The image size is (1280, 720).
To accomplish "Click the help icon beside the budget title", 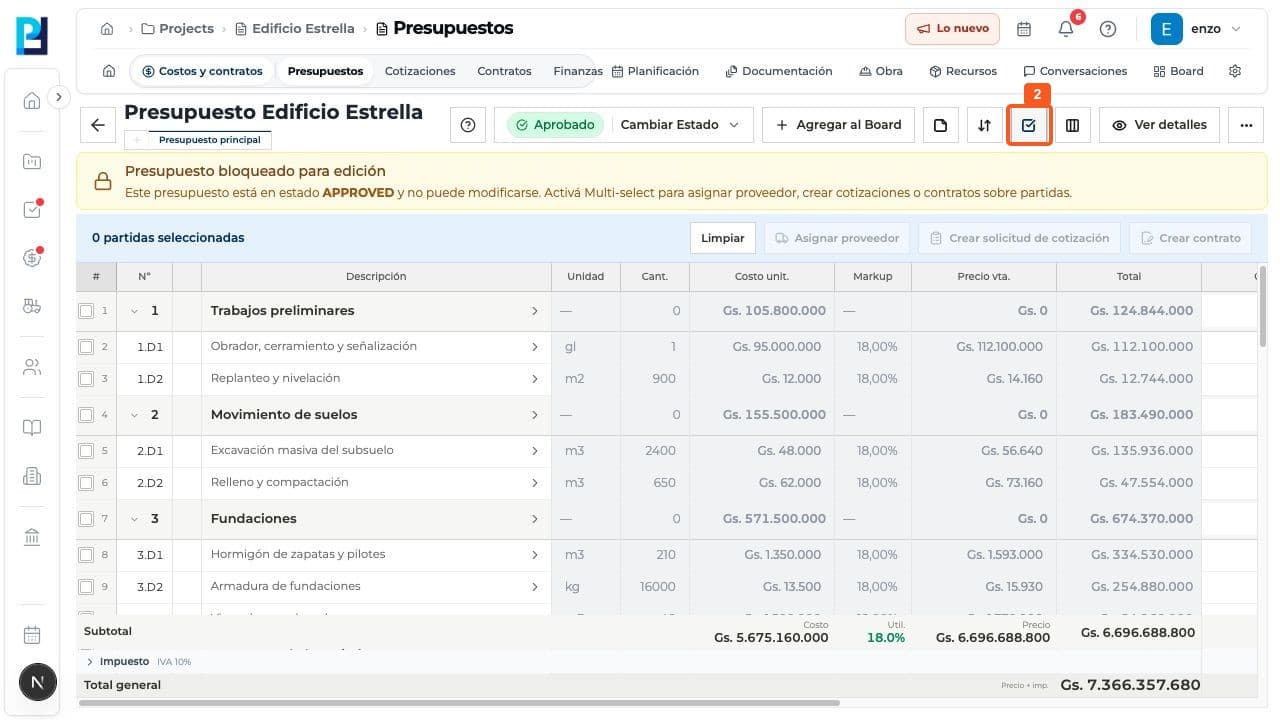I will 468,125.
